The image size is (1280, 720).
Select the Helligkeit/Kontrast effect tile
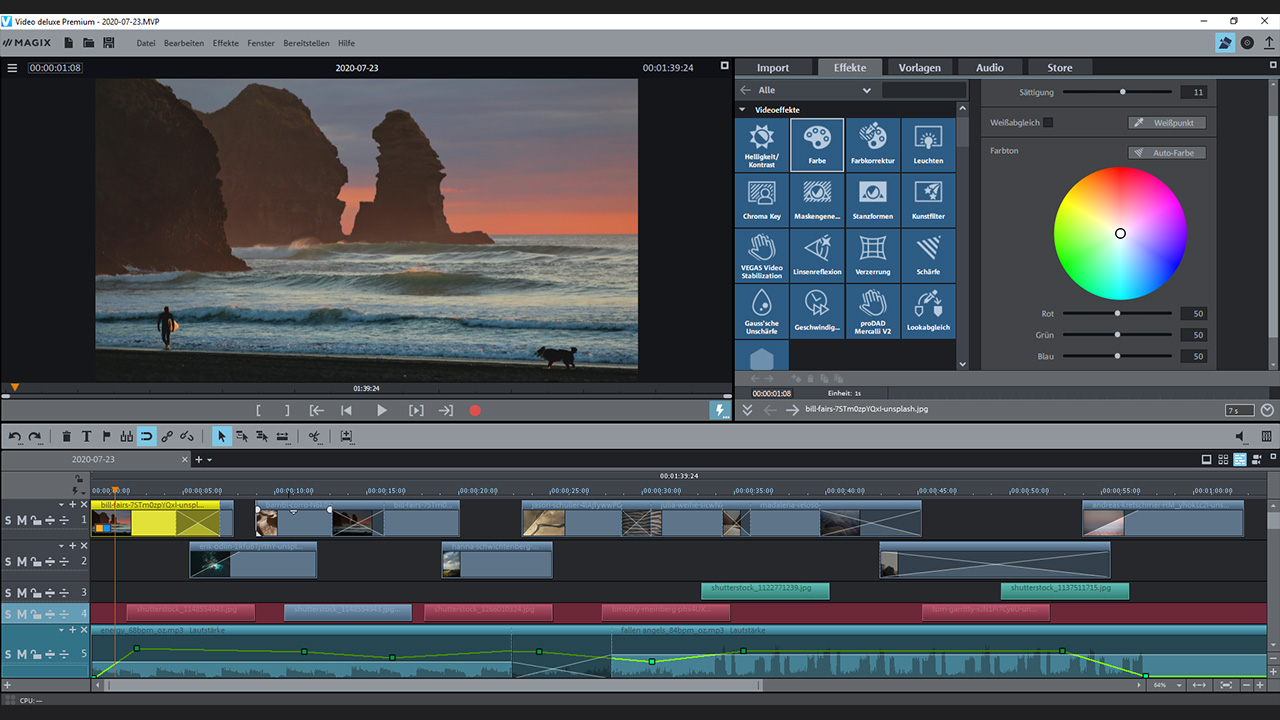pyautogui.click(x=762, y=145)
